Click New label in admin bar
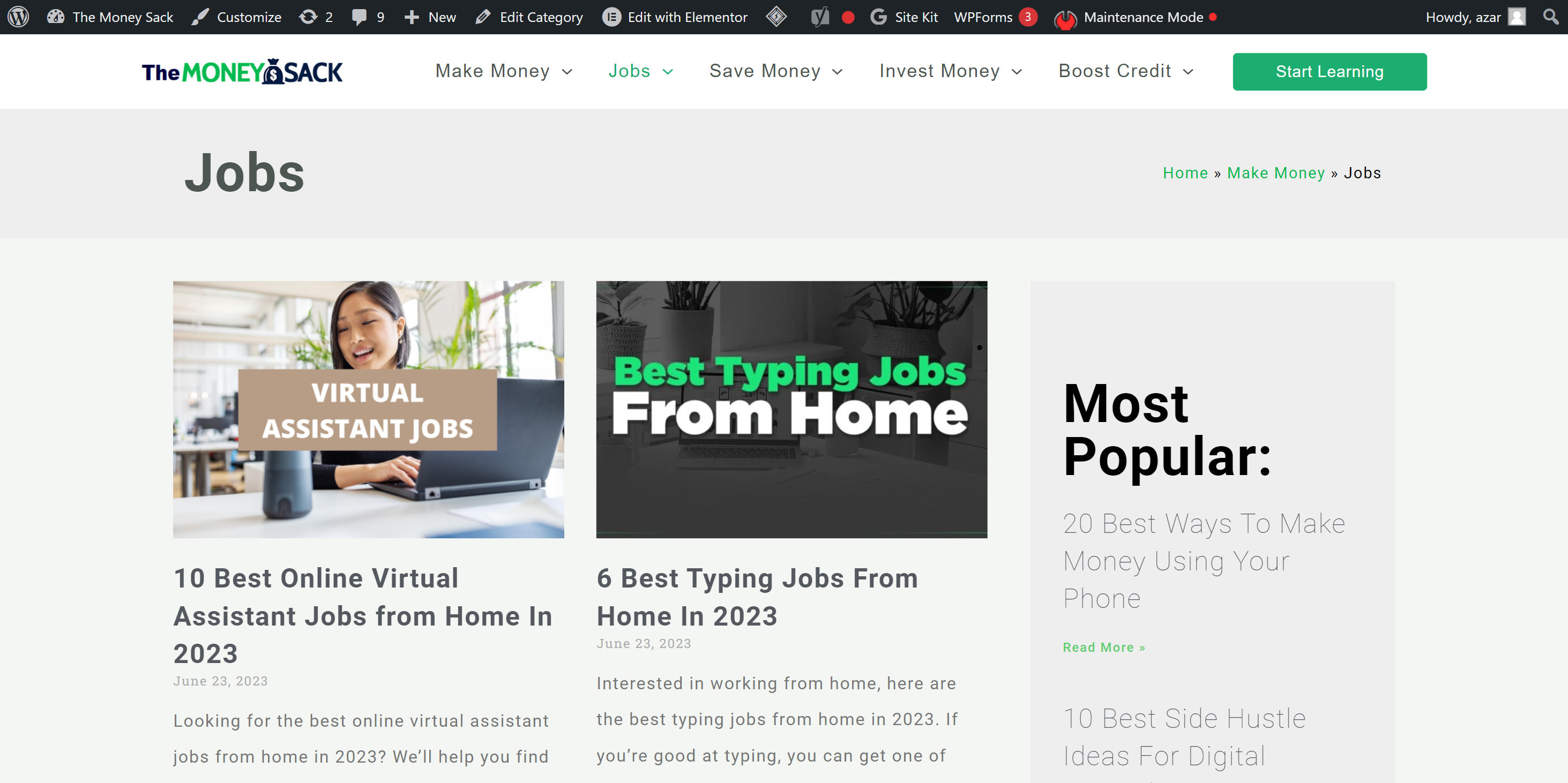Viewport: 1568px width, 783px height. coord(442,17)
